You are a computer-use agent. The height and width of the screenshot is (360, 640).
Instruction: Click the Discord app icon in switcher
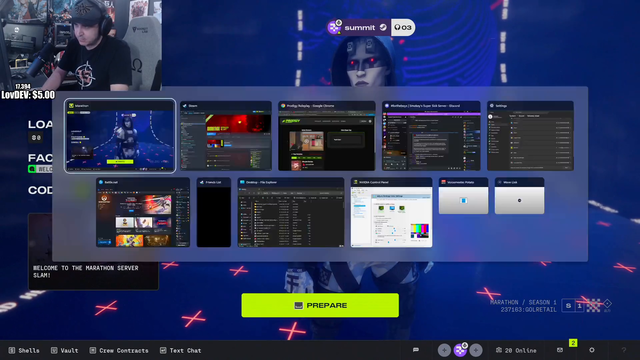coord(387,106)
